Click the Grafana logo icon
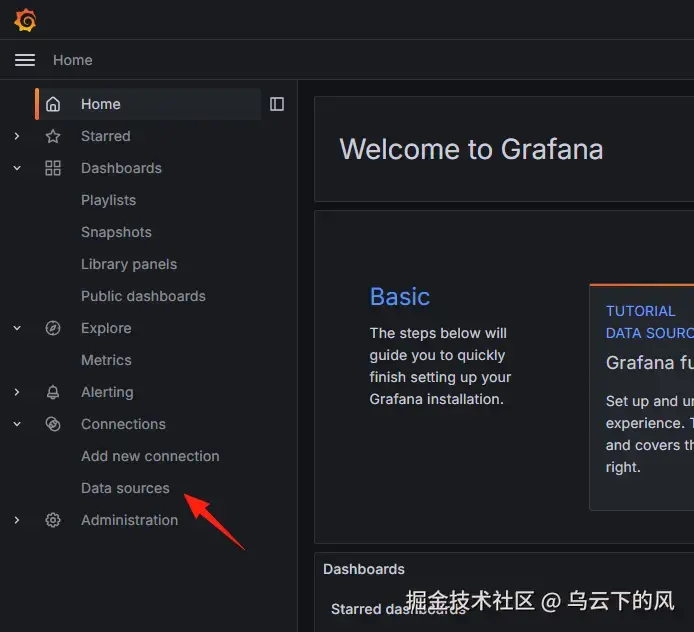 click(25, 20)
